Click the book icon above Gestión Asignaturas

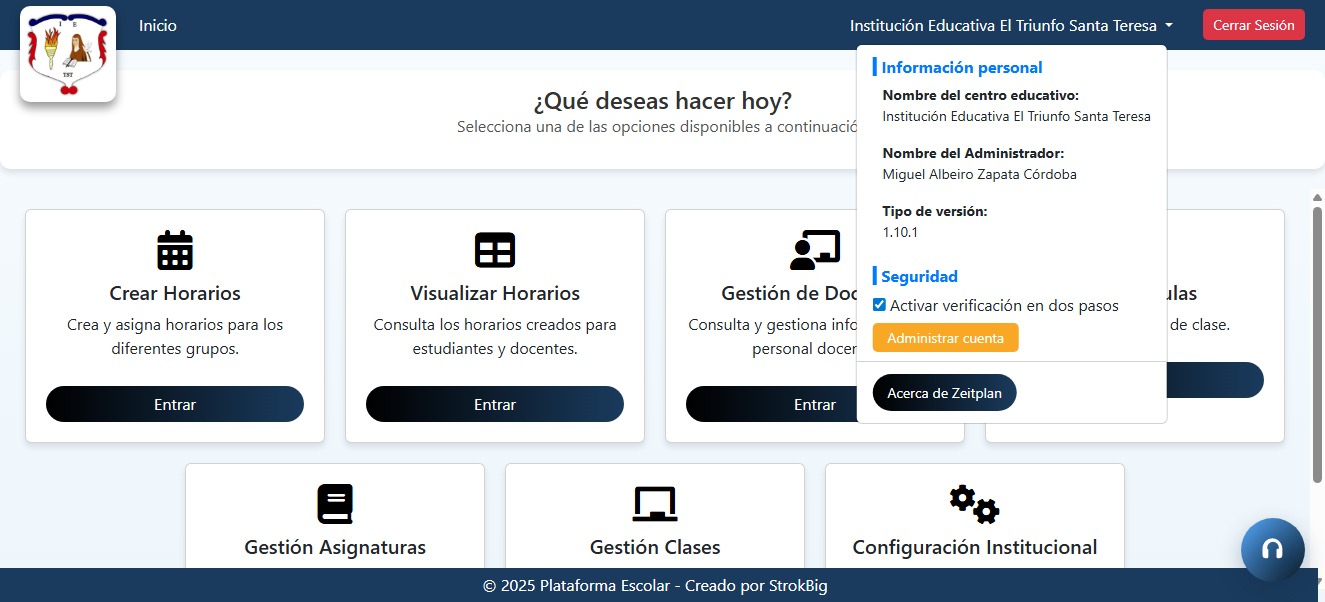(x=334, y=503)
